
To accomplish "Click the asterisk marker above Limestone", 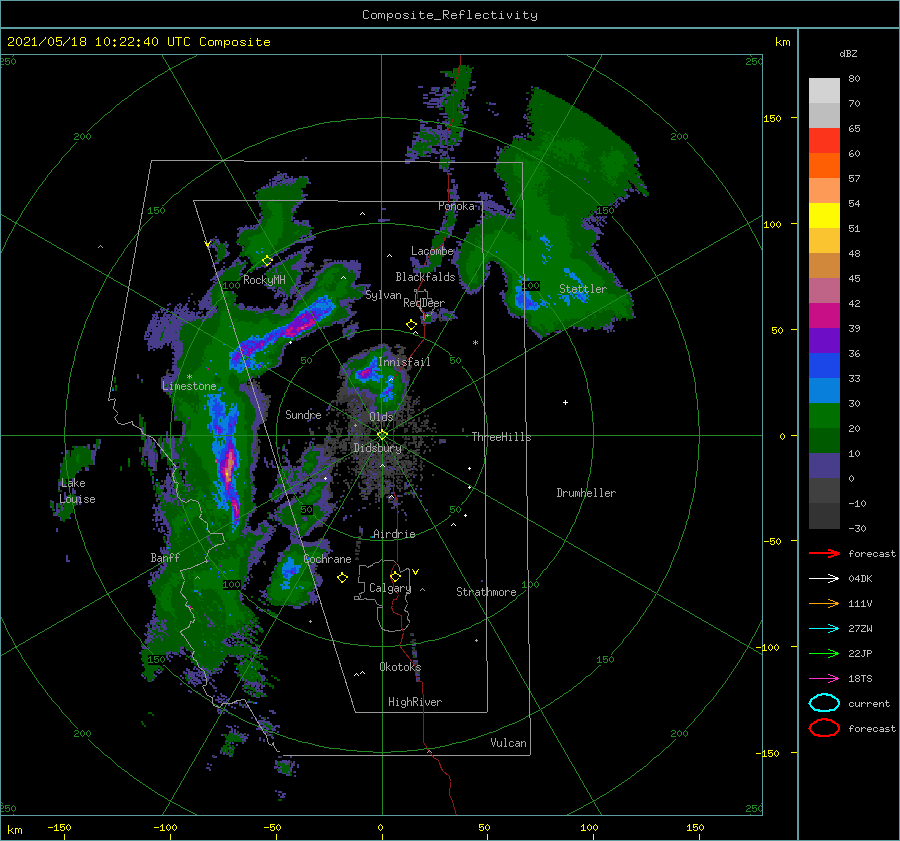I will [x=189, y=377].
